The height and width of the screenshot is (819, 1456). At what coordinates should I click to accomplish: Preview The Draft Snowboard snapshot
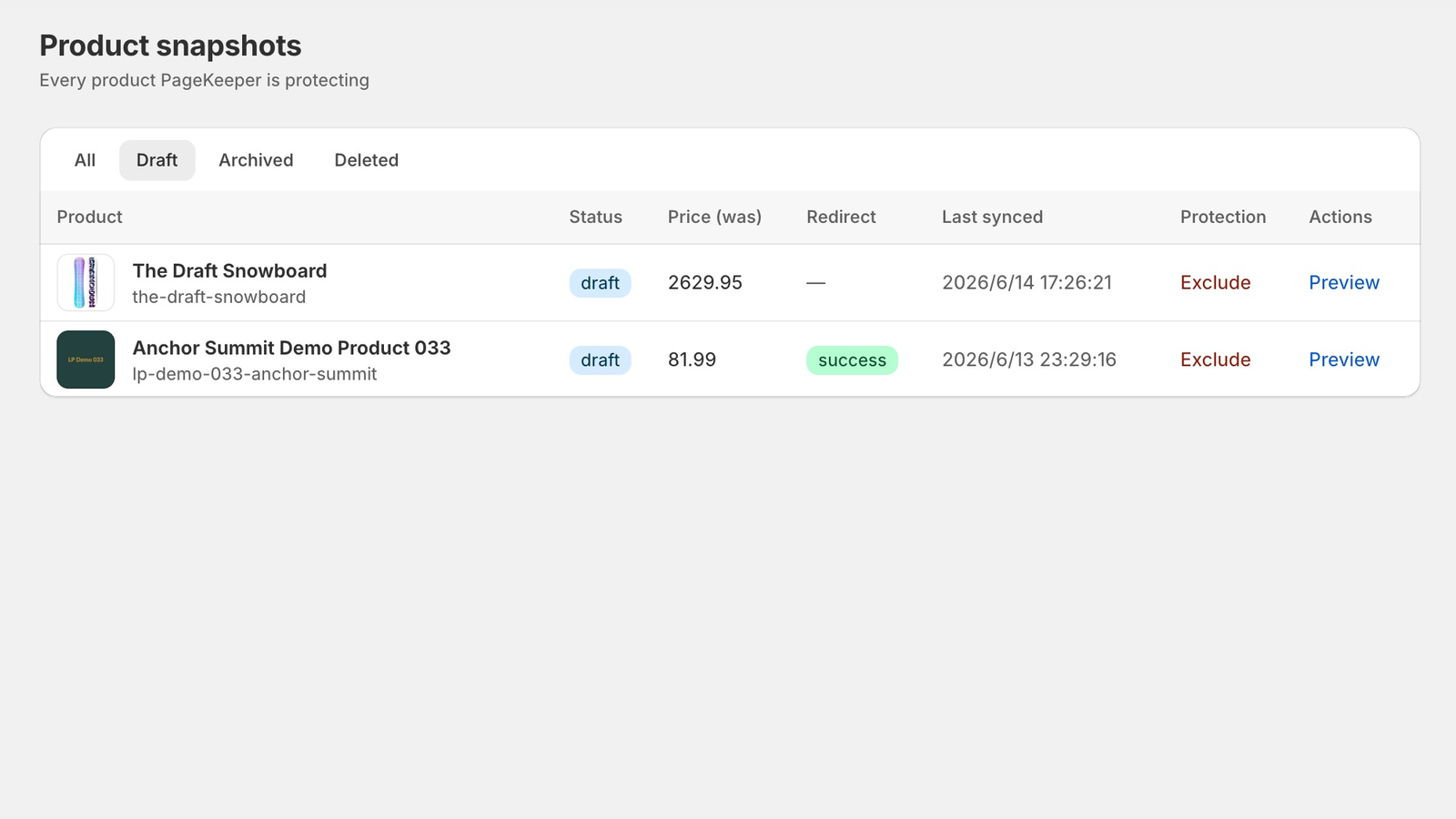tap(1344, 283)
